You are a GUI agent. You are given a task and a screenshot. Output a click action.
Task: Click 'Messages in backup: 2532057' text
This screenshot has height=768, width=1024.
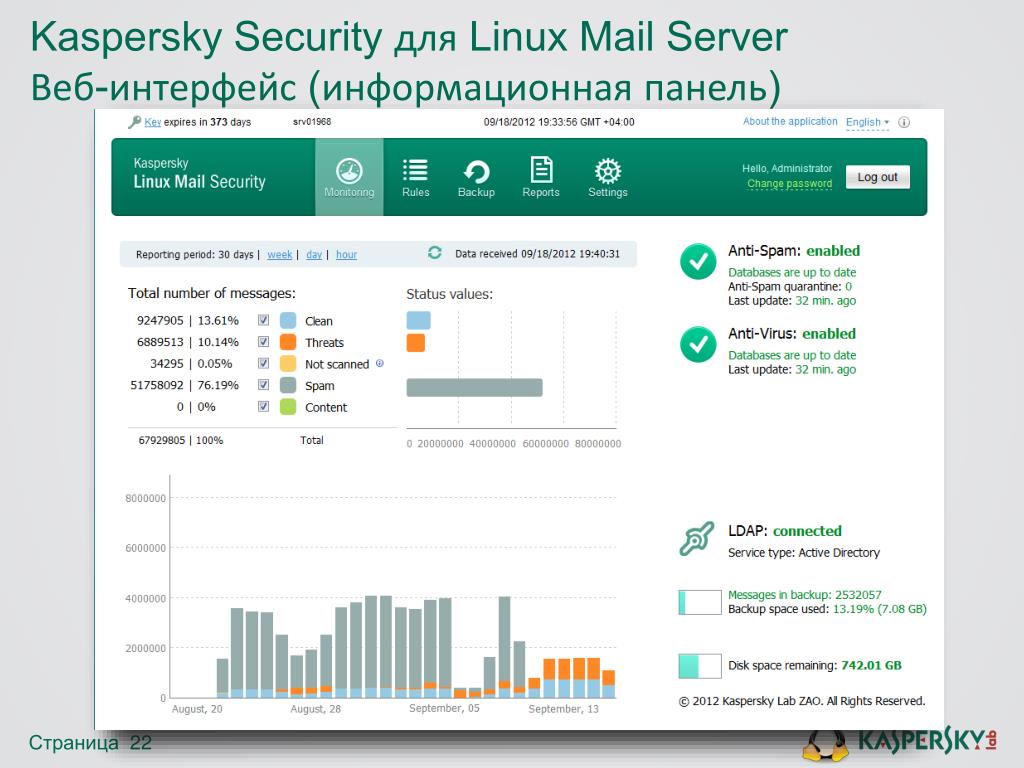(x=805, y=595)
